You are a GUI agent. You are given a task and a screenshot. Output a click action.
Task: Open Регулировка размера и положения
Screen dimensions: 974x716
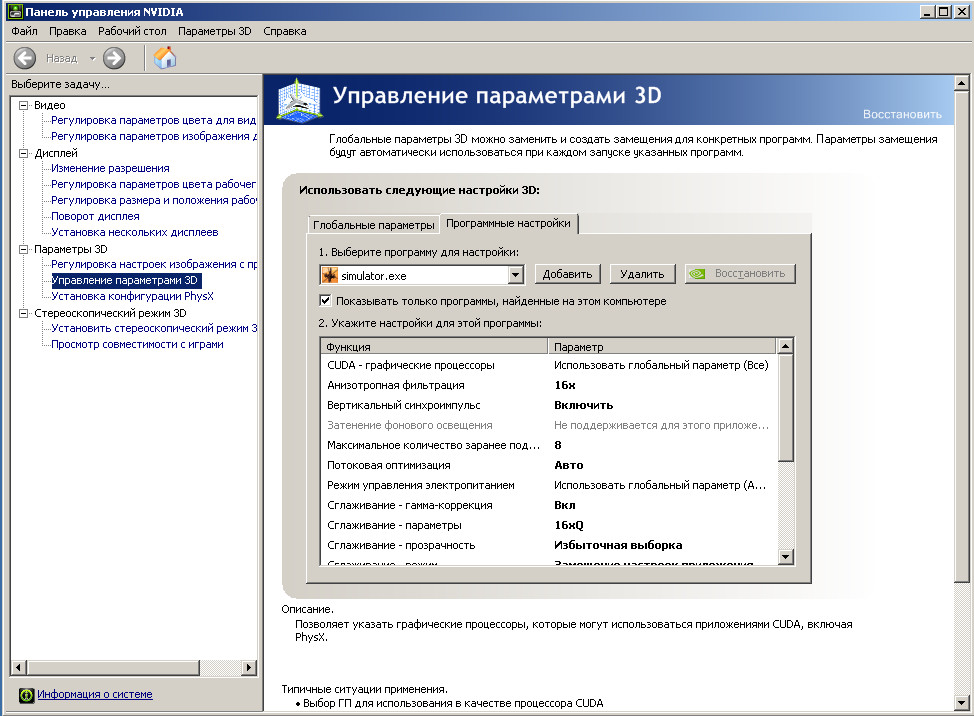point(153,201)
